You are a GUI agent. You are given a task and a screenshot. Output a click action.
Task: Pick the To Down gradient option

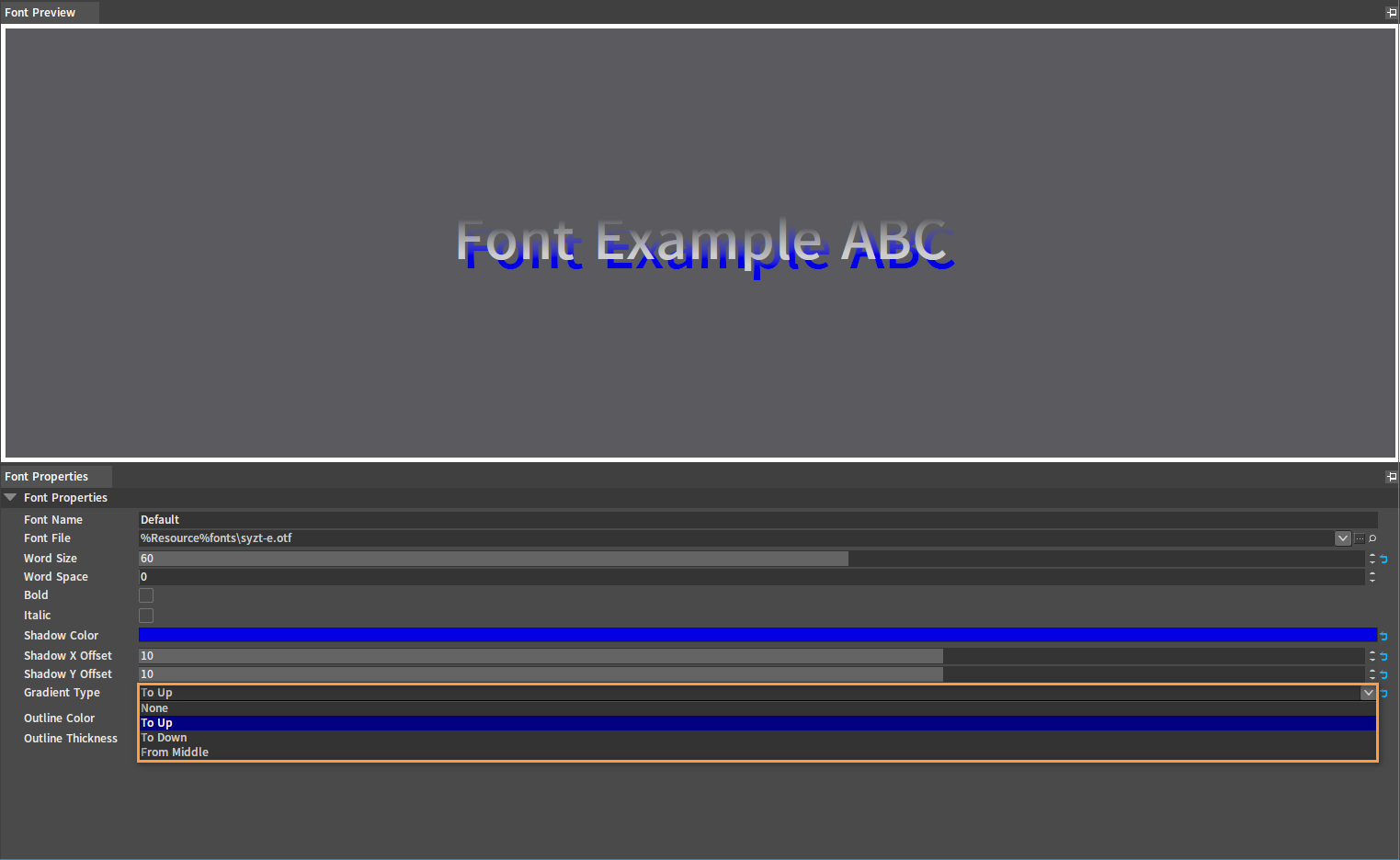757,738
